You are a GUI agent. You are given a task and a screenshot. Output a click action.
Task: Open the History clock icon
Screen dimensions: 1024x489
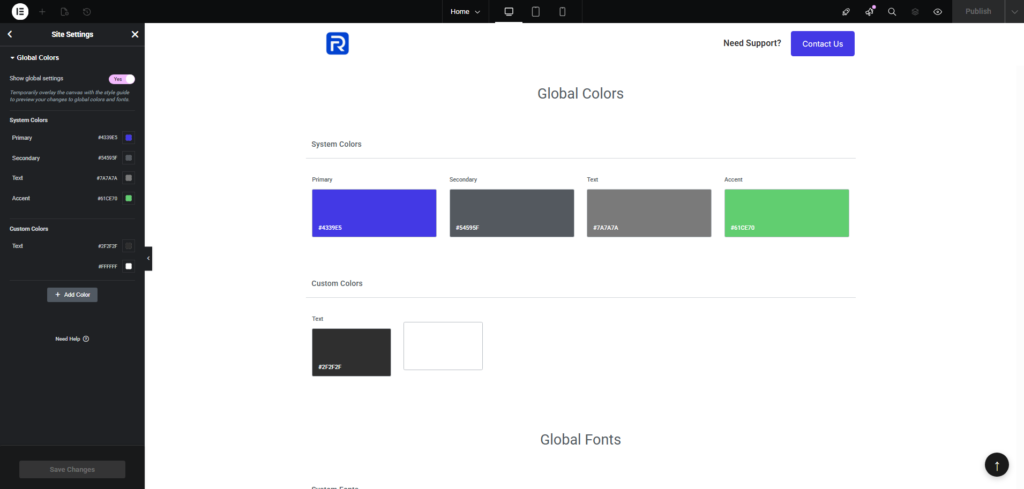tap(87, 12)
